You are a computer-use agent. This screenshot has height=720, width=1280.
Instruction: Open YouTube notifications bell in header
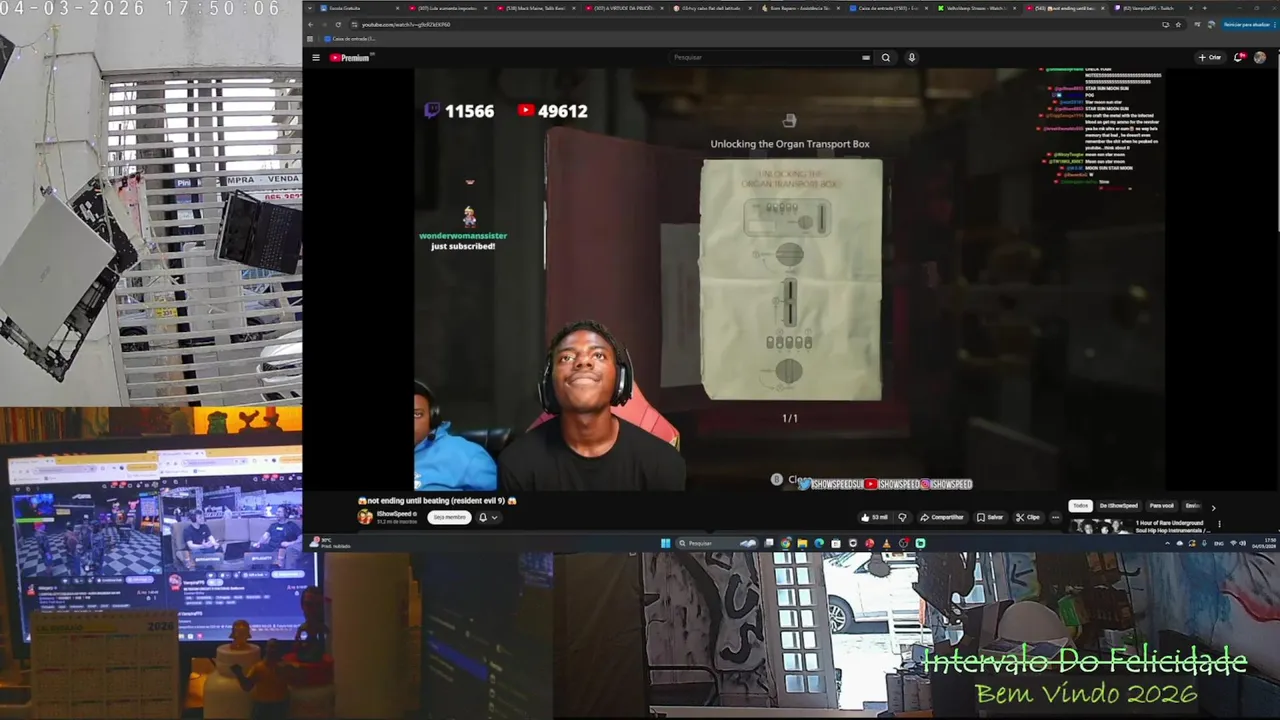[x=1239, y=58]
